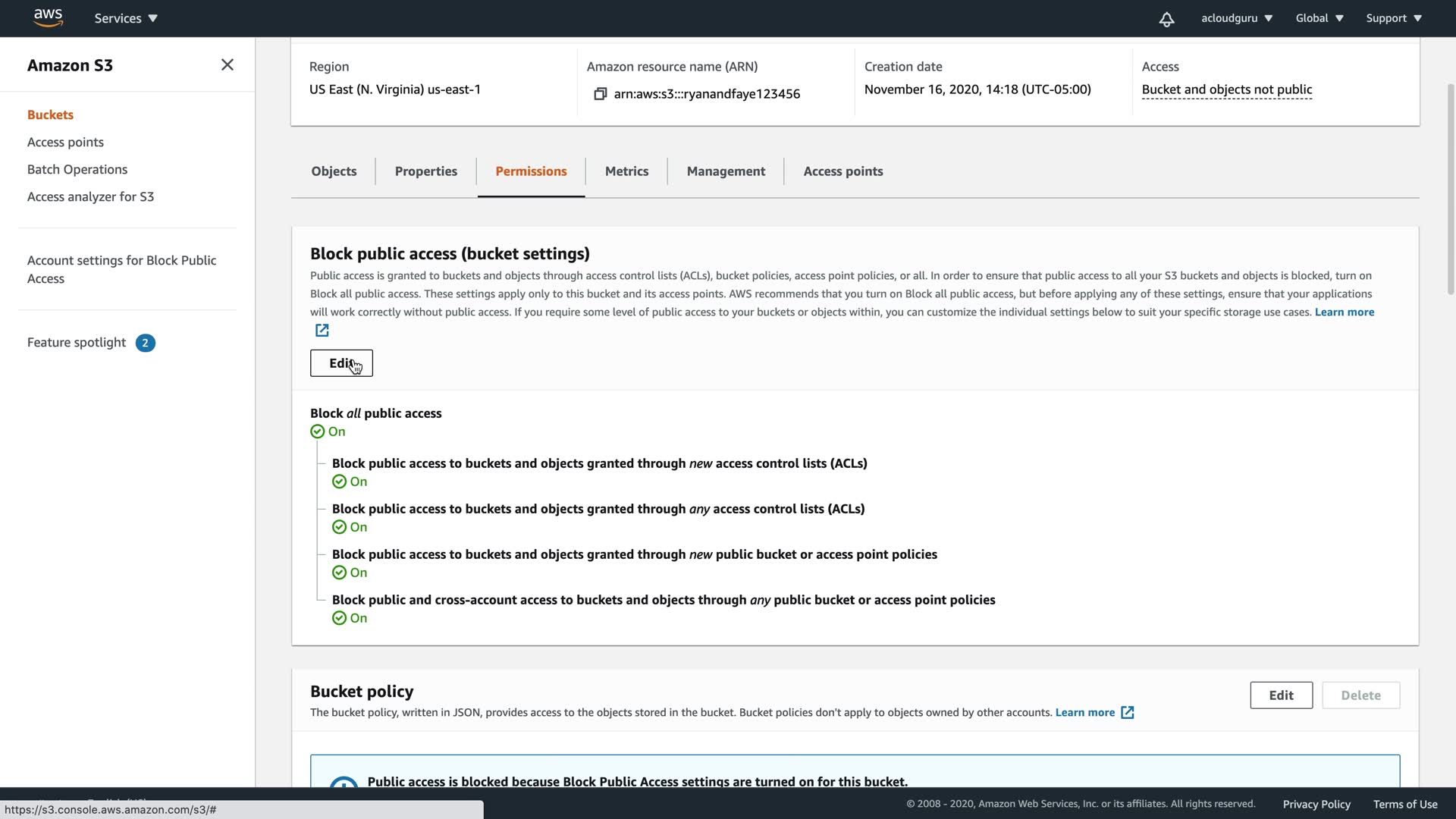Switch to the Management tab

[725, 171]
